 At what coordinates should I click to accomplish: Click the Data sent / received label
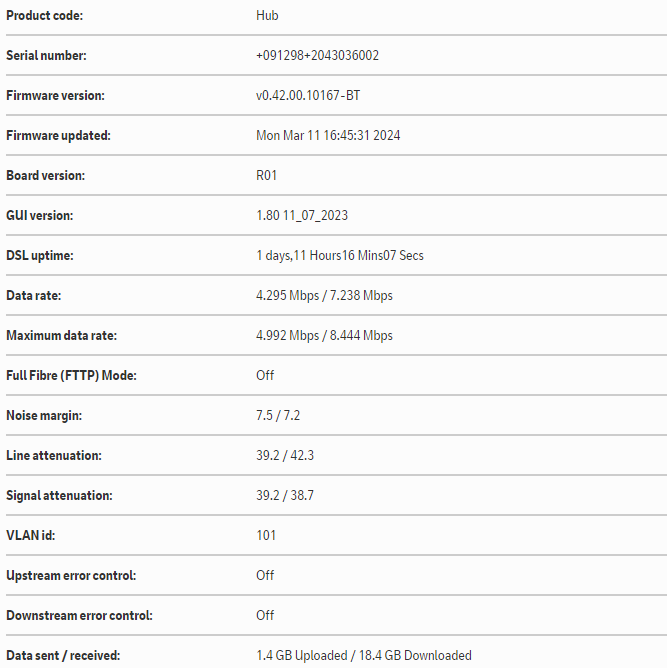click(63, 656)
